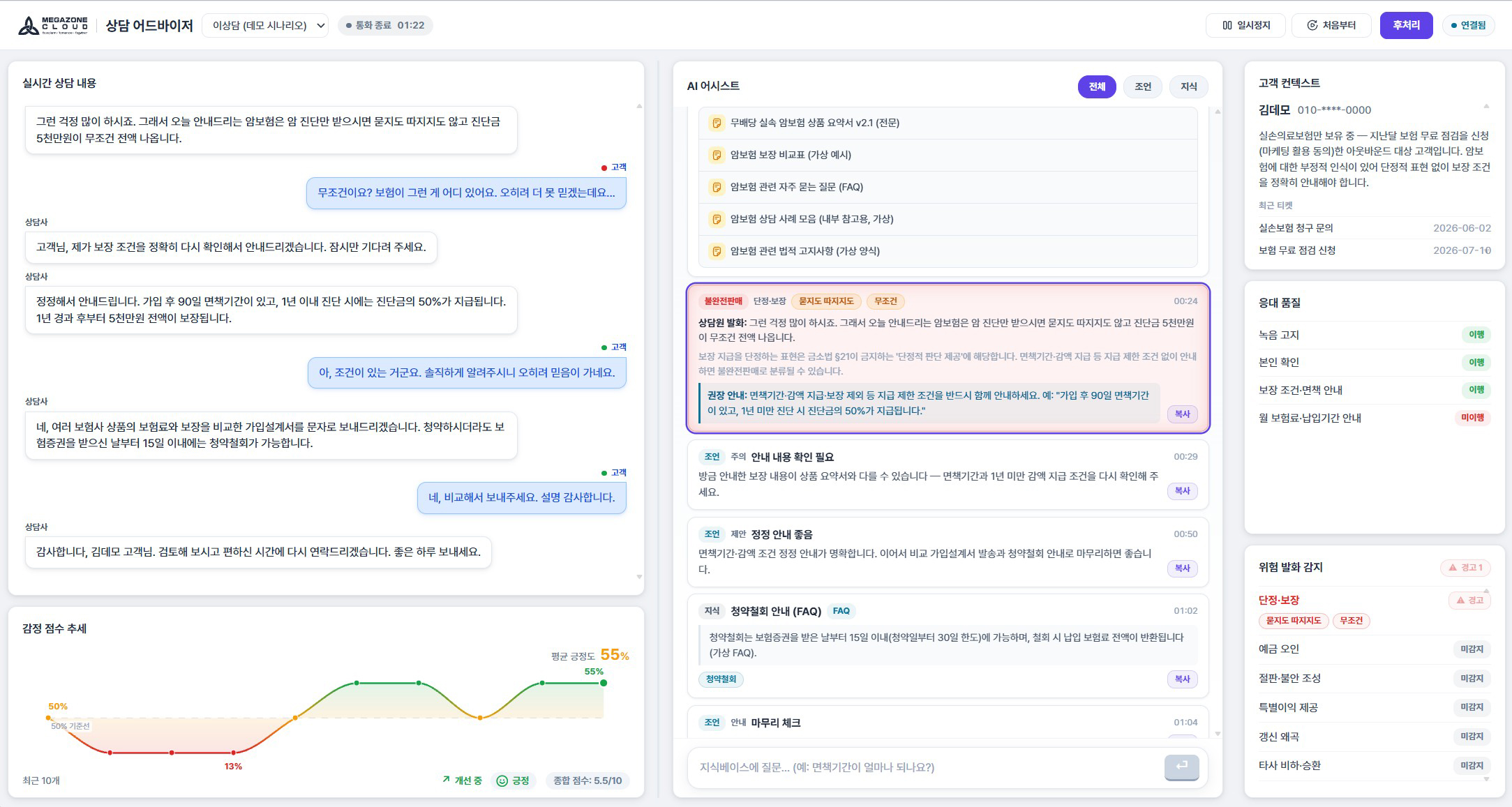Copy the 불완전판매 권장 안내 text
Viewport: 1512px width, 807px height.
(x=1182, y=414)
